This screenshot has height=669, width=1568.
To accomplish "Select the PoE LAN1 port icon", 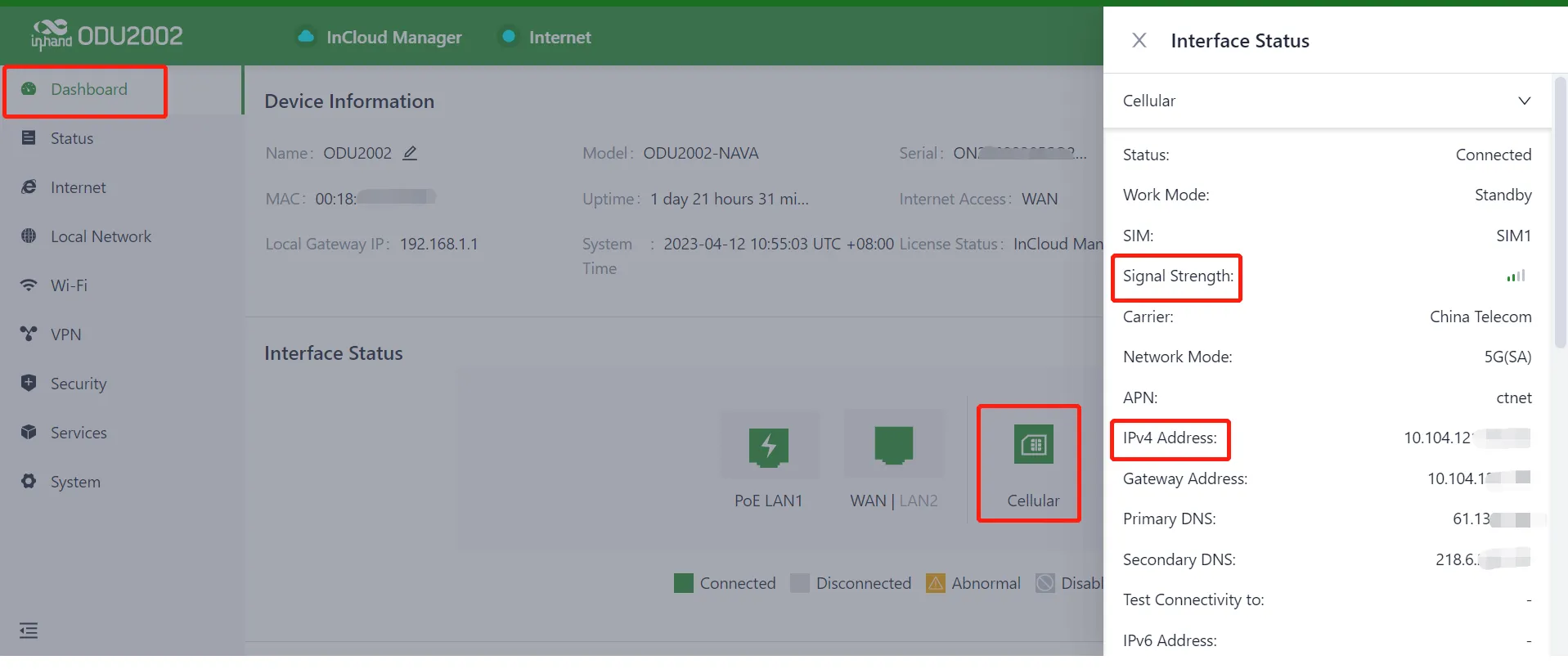I will coord(769,447).
